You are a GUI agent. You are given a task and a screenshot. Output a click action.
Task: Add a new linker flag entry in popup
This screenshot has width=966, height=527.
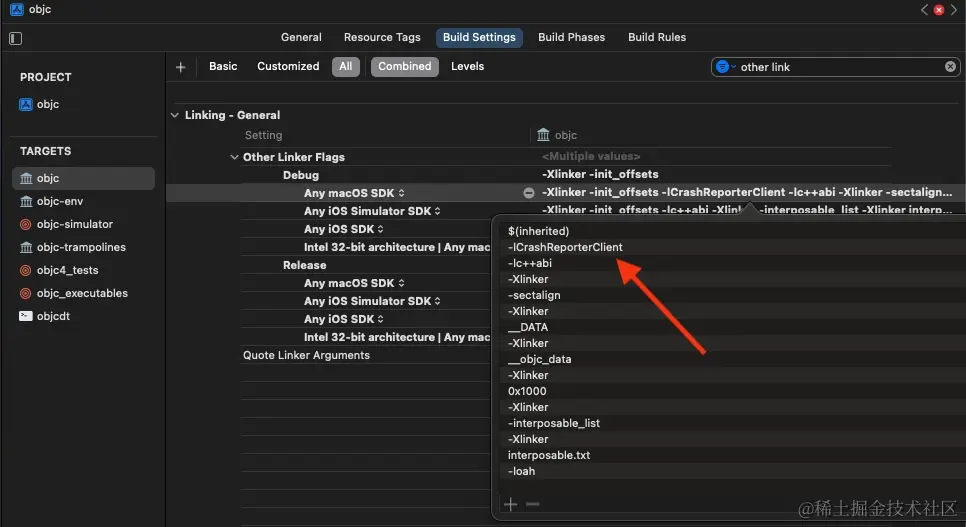point(511,504)
